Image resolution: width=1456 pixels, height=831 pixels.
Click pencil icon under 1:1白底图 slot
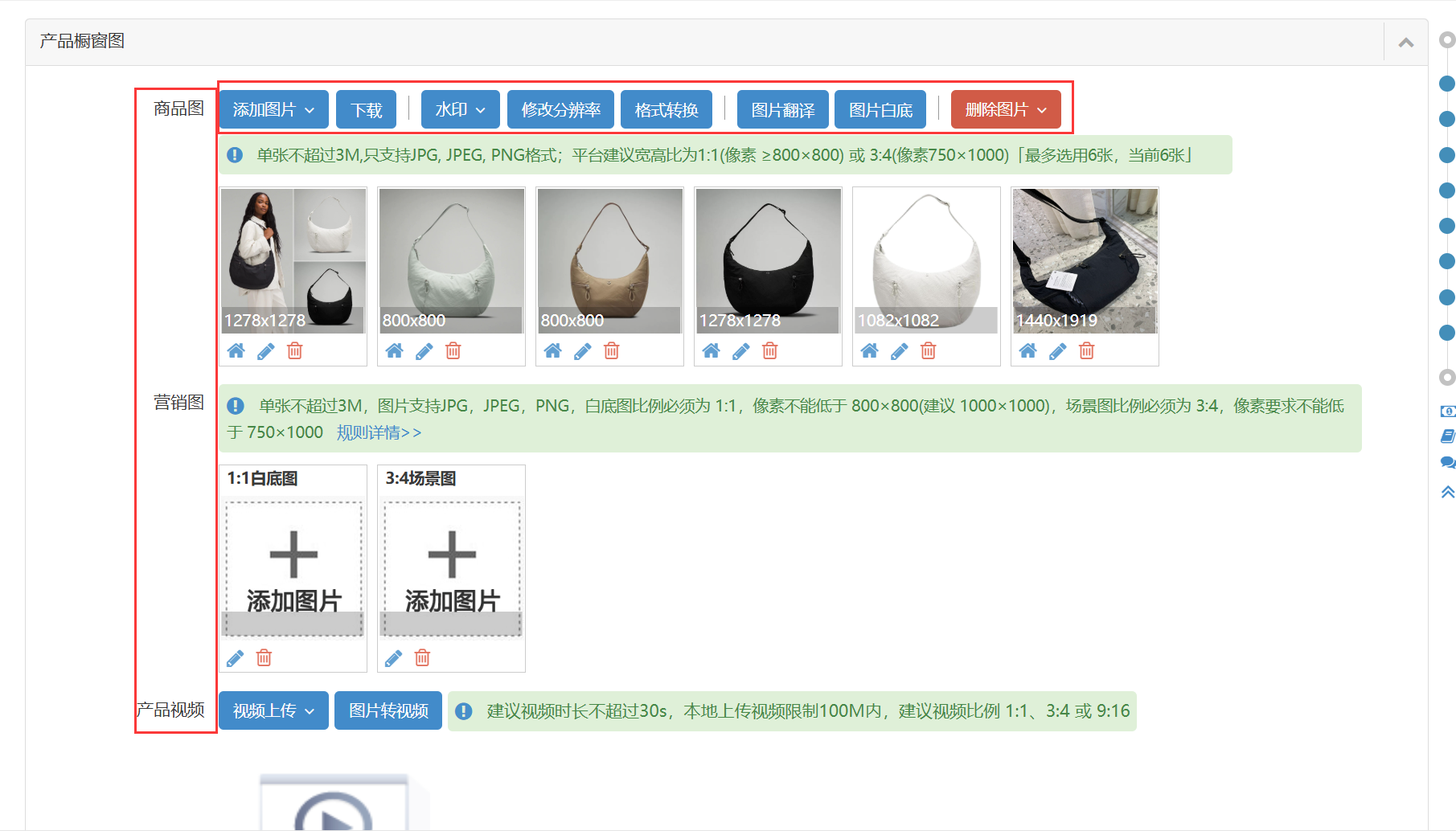coord(235,659)
